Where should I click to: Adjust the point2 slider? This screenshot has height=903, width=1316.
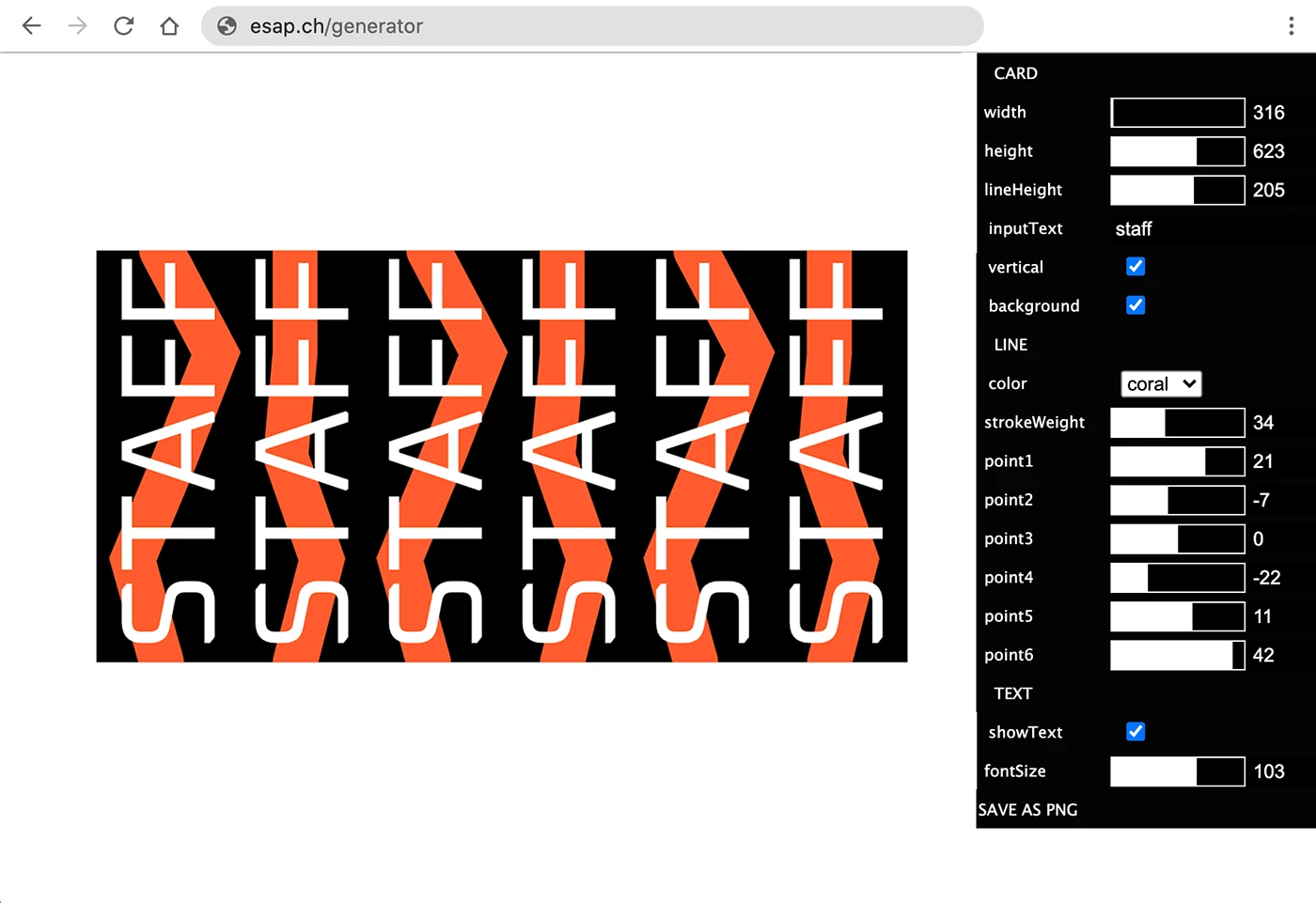point(1178,500)
